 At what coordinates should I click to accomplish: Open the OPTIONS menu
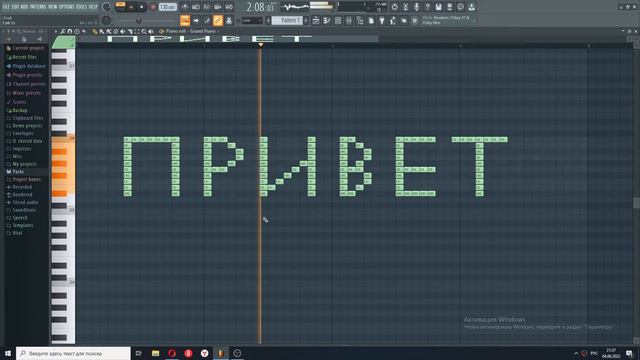pos(67,7)
